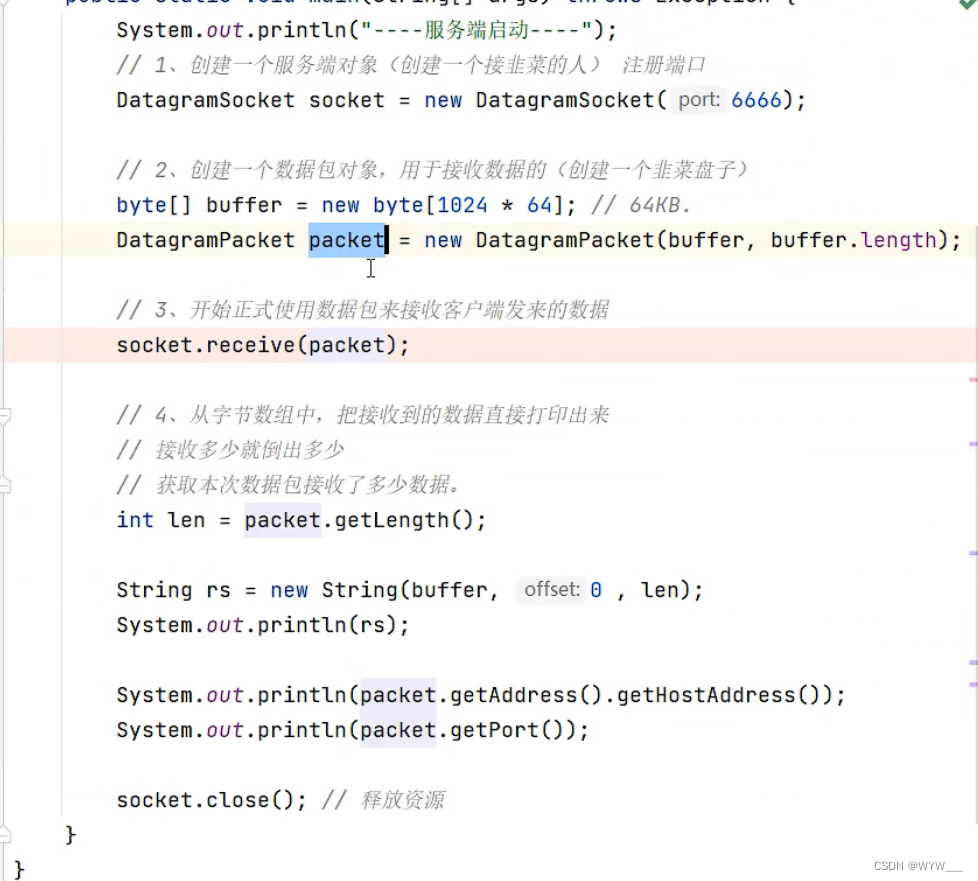Click the port number literal "6666"
This screenshot has height=881, width=978.
(756, 100)
